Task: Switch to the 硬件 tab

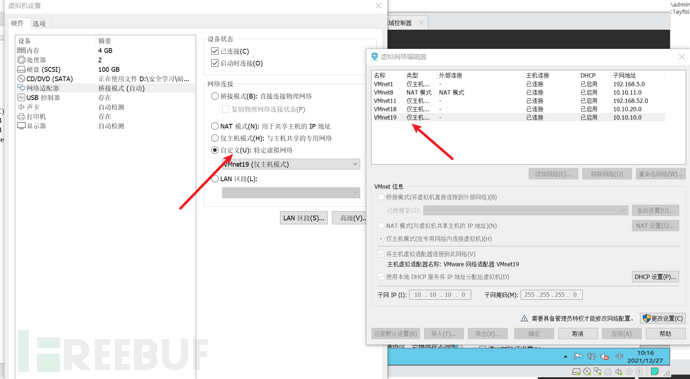Action: (18, 23)
